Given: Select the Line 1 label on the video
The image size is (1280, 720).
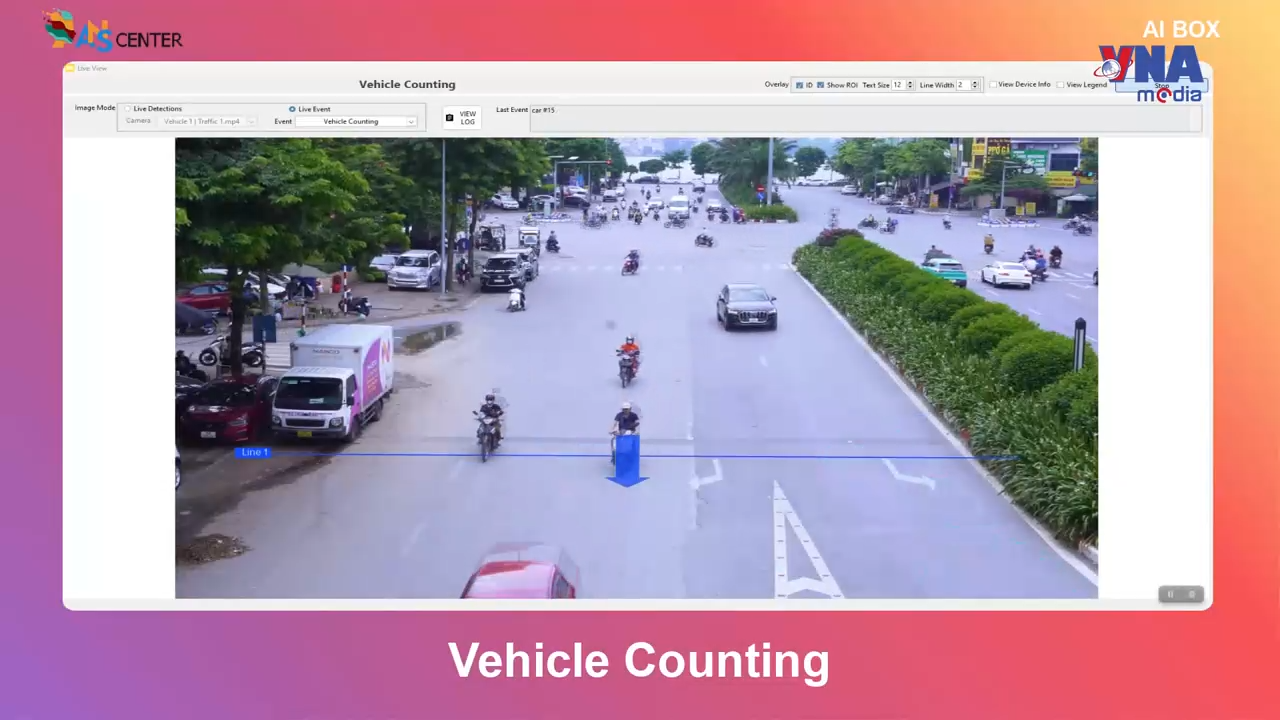Looking at the screenshot, I should click(x=254, y=452).
